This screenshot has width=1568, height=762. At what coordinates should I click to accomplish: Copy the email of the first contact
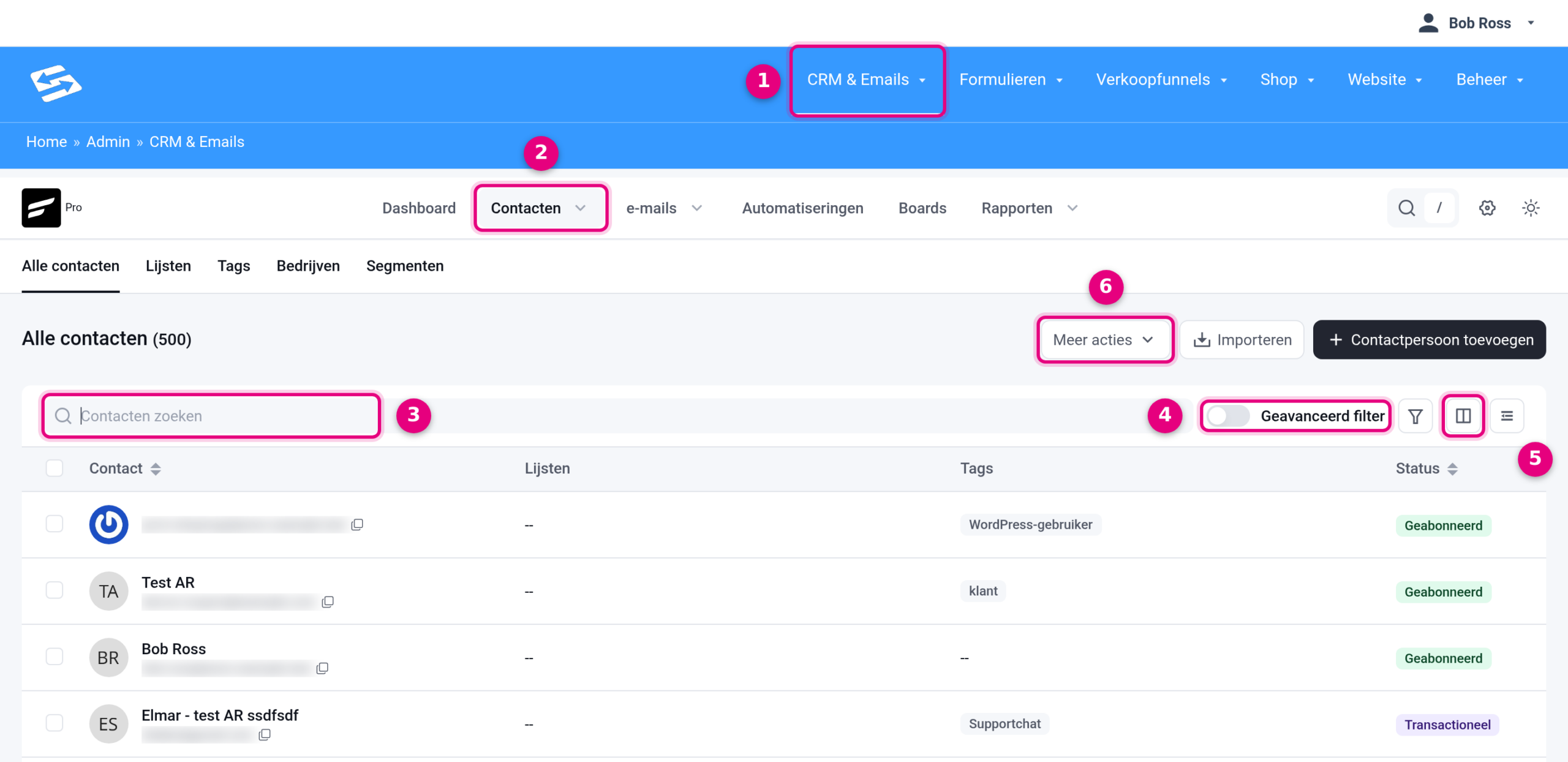(357, 524)
